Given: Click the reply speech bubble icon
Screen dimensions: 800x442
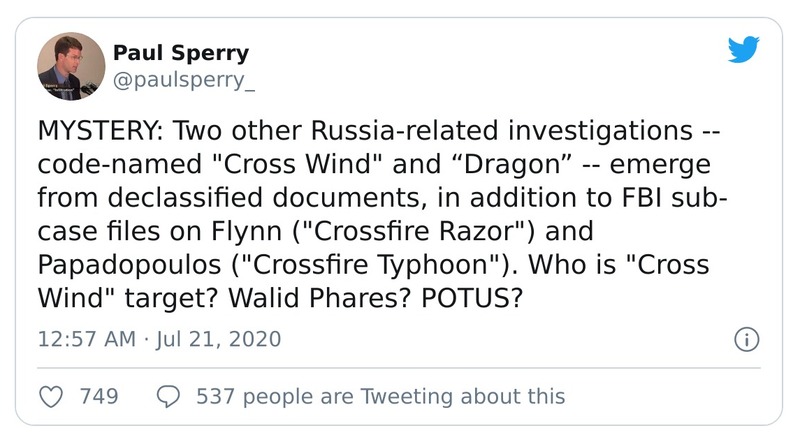Looking at the screenshot, I should click(169, 396).
